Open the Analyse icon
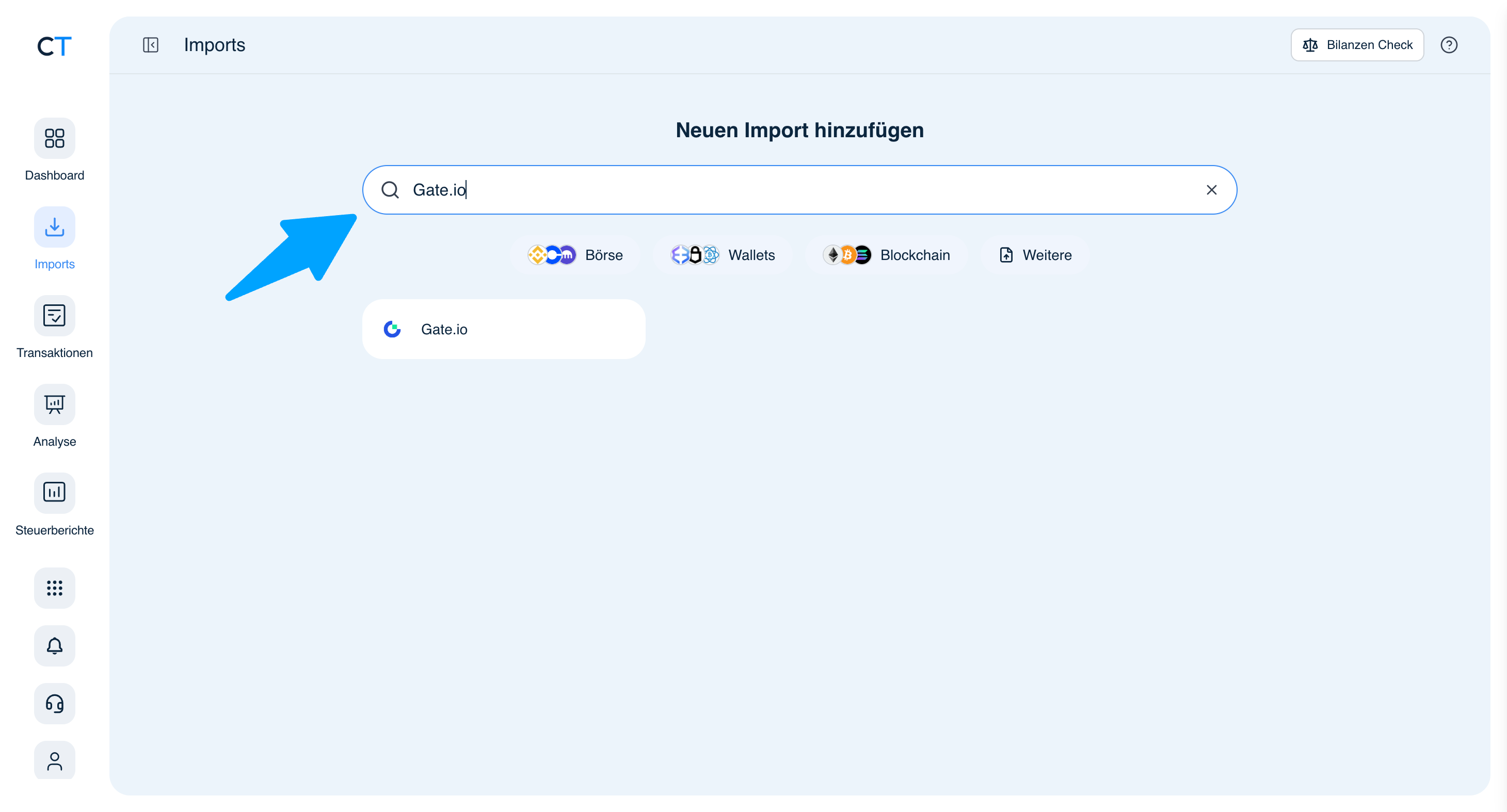 coord(54,404)
